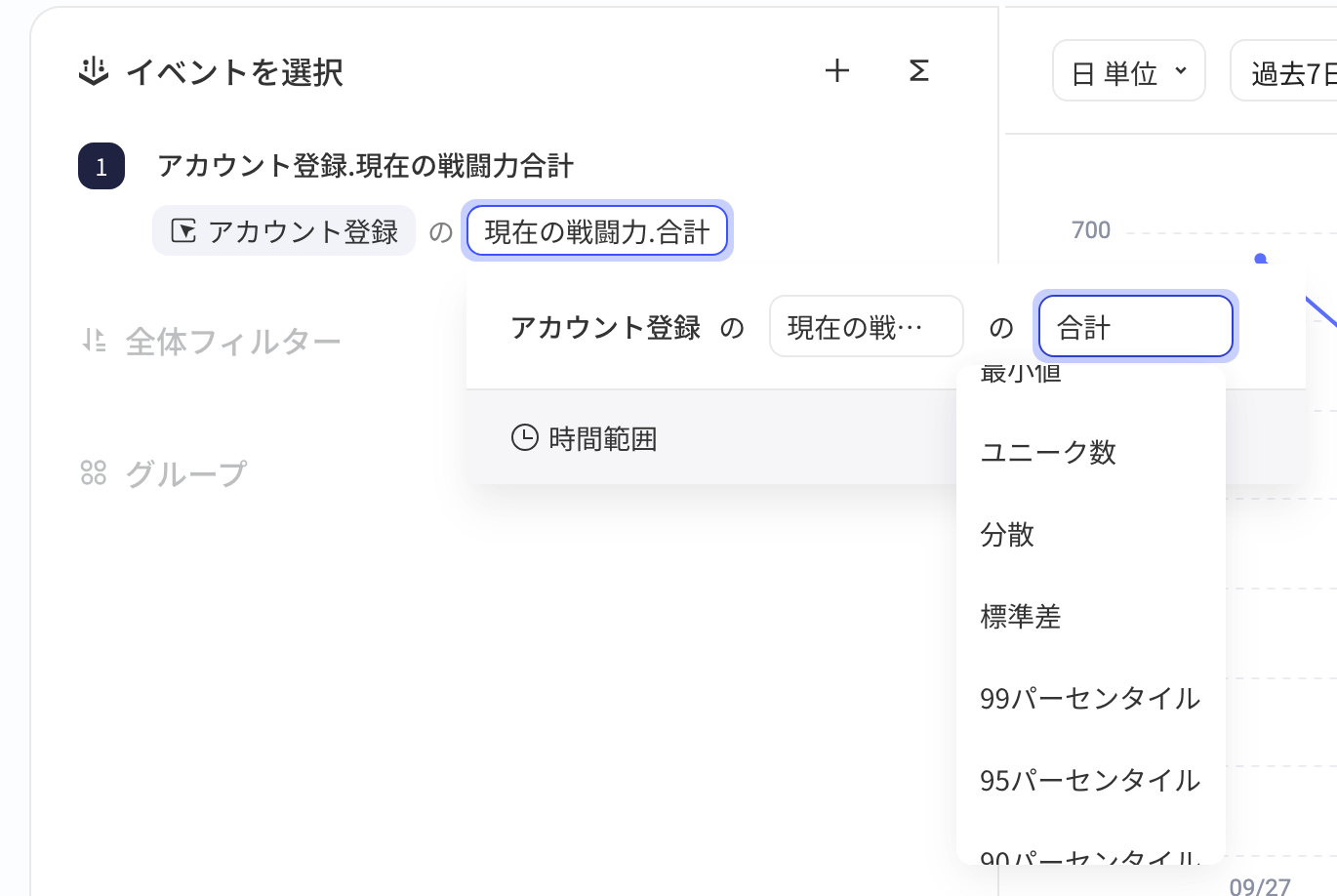This screenshot has width=1337, height=896.
Task: Click the 合計 aggregation input field
Action: [1136, 327]
